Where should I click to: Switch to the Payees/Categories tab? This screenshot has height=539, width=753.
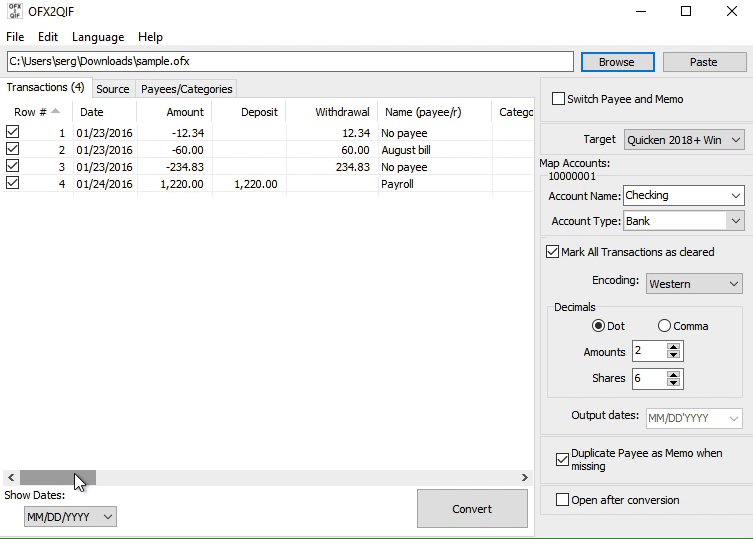(x=186, y=89)
